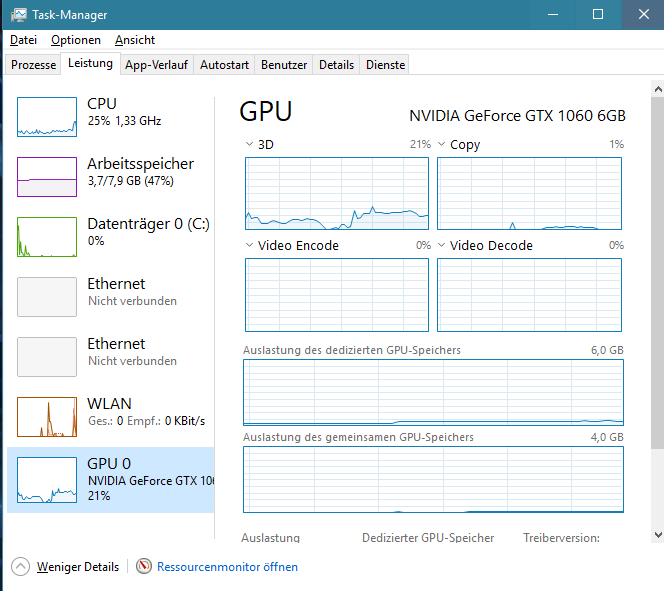
Task: Switch to the Benutzer tab
Action: [x=284, y=65]
